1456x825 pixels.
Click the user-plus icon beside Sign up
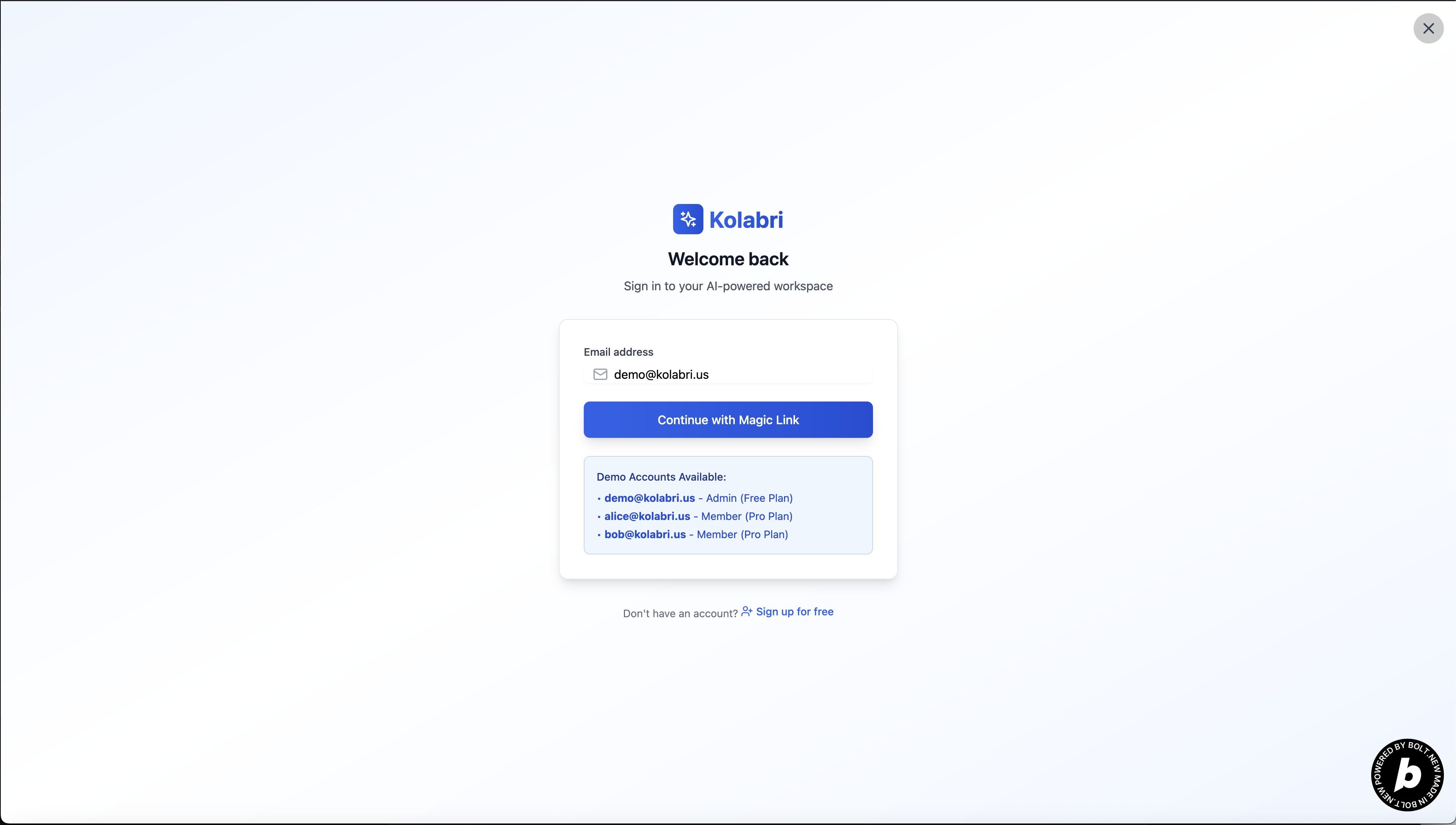tap(747, 612)
